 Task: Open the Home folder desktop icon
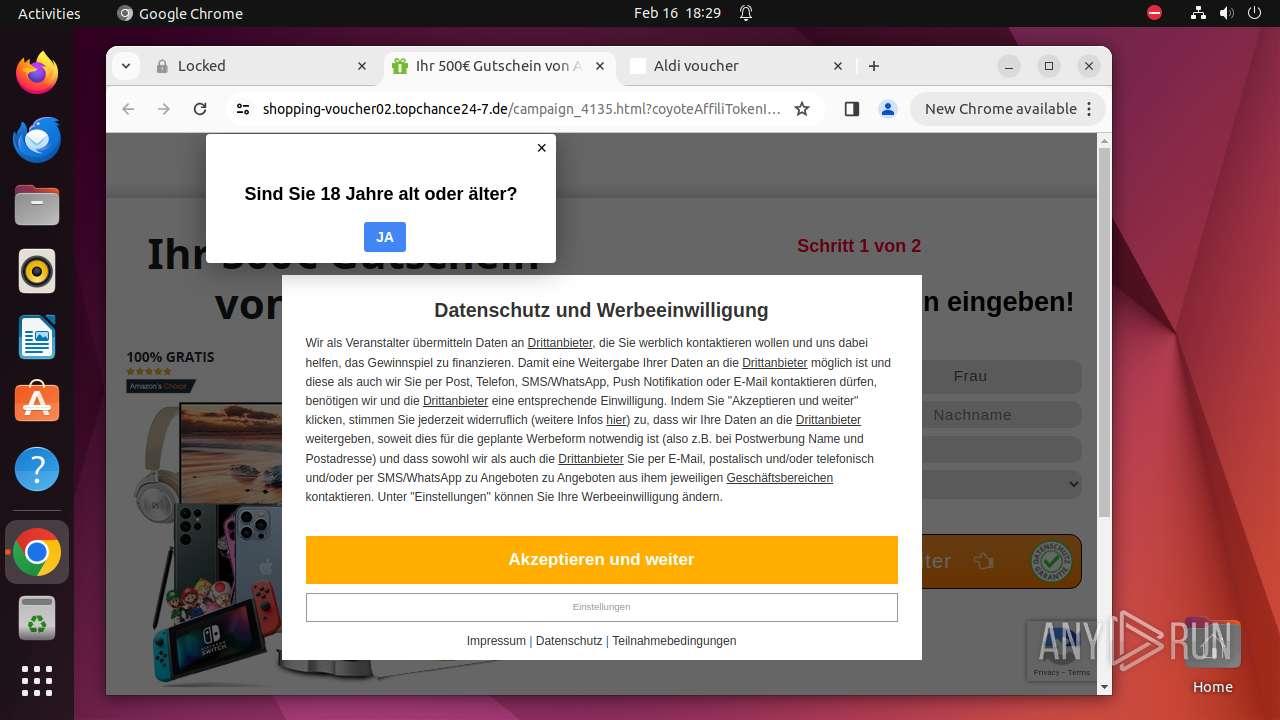click(1212, 655)
